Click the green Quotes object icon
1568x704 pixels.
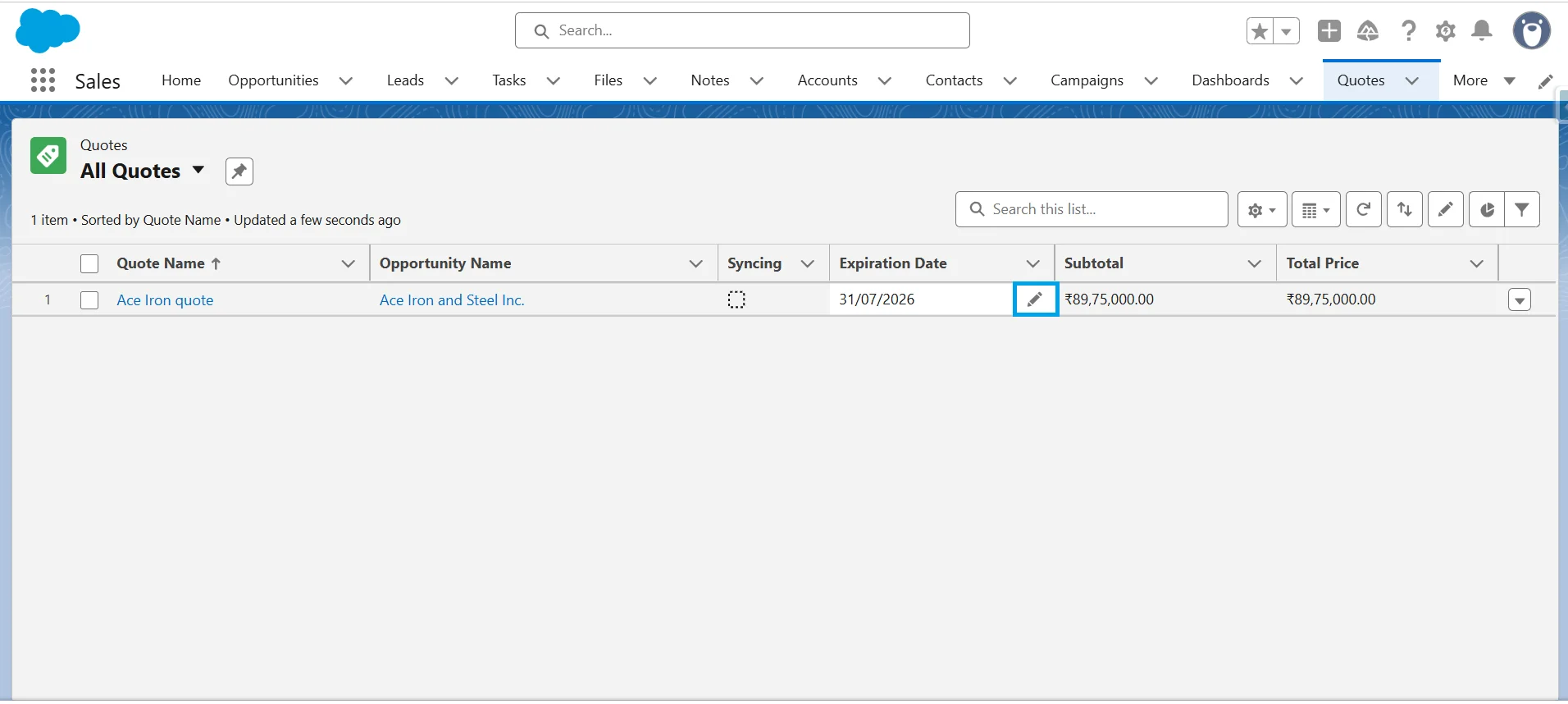coord(48,155)
